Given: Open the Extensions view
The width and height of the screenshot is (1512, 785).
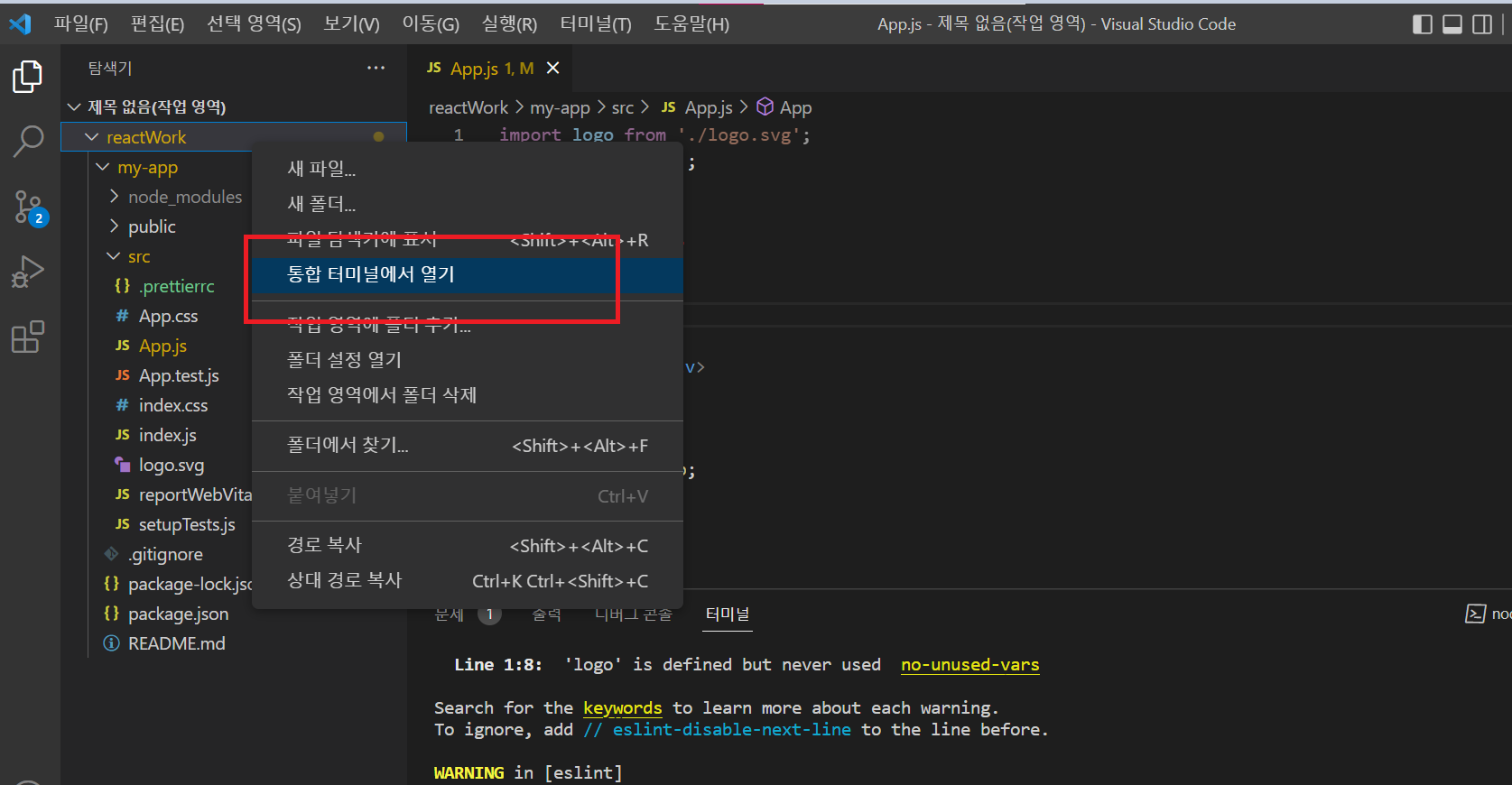Looking at the screenshot, I should [x=28, y=337].
